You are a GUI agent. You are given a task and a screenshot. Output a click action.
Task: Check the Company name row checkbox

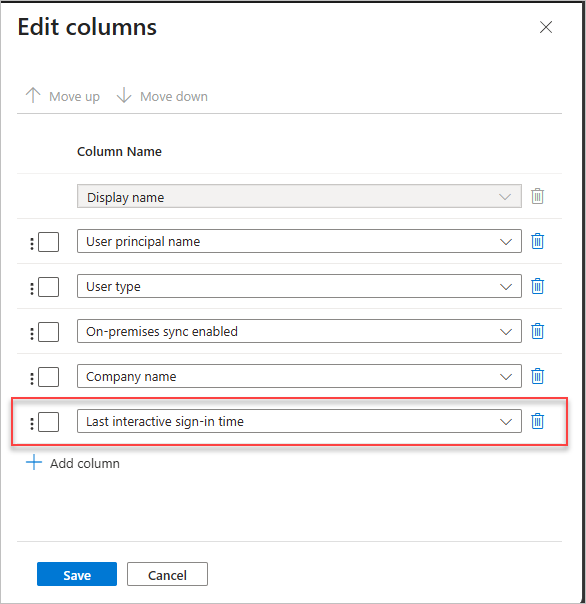point(49,377)
